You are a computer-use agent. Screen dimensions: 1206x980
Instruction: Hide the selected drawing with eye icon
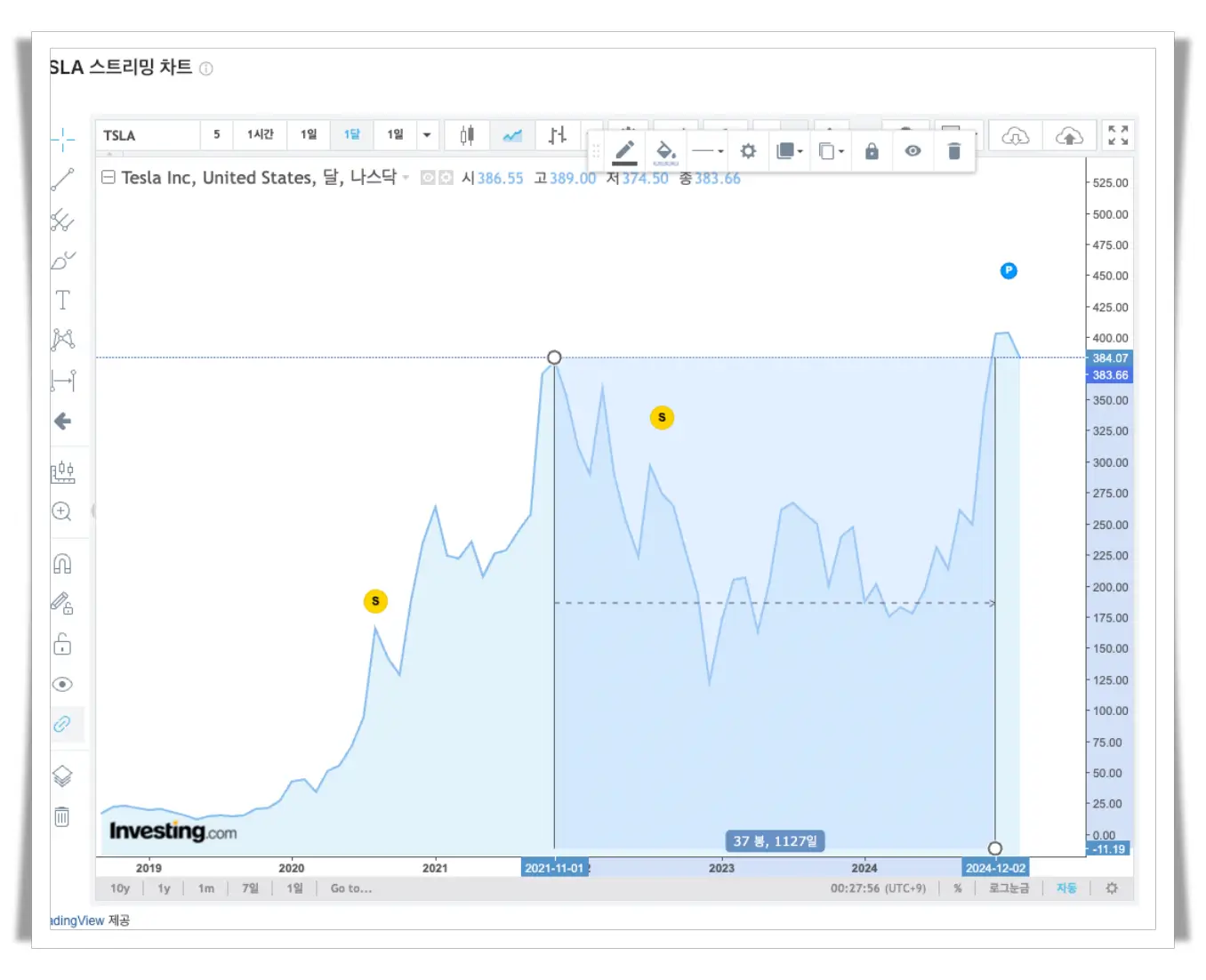tap(913, 151)
